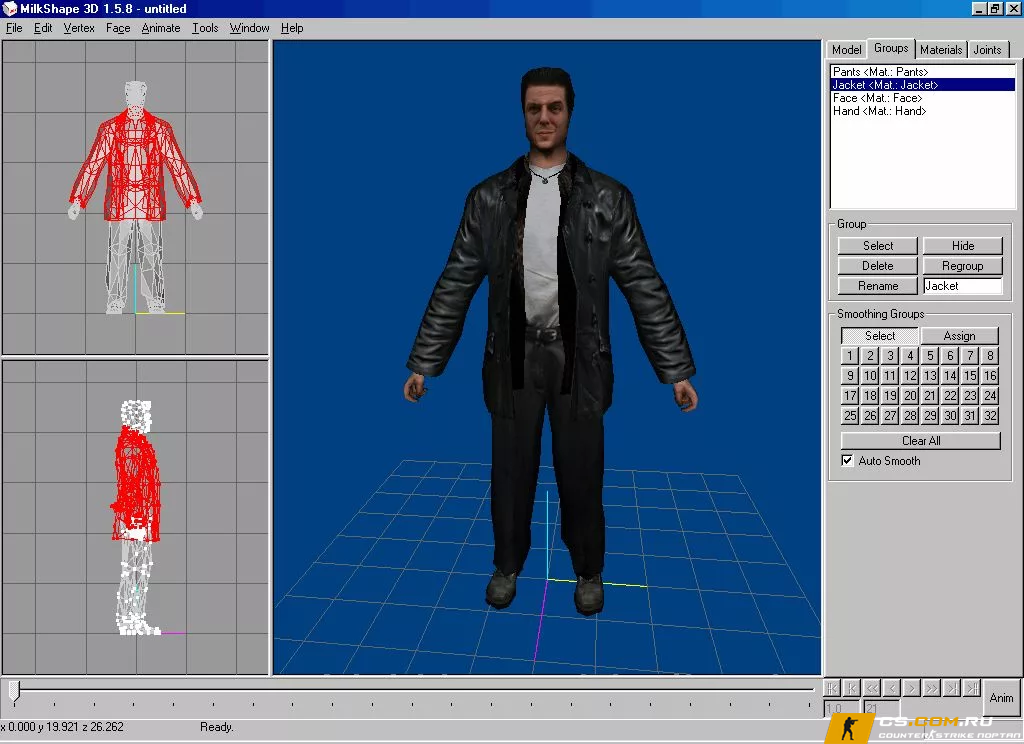This screenshot has height=744, width=1024.
Task: Open the Edit menu
Action: [43, 28]
